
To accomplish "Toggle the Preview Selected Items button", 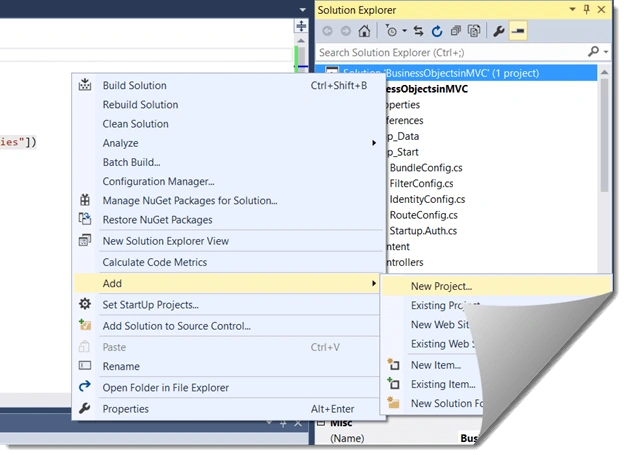I will click(518, 31).
